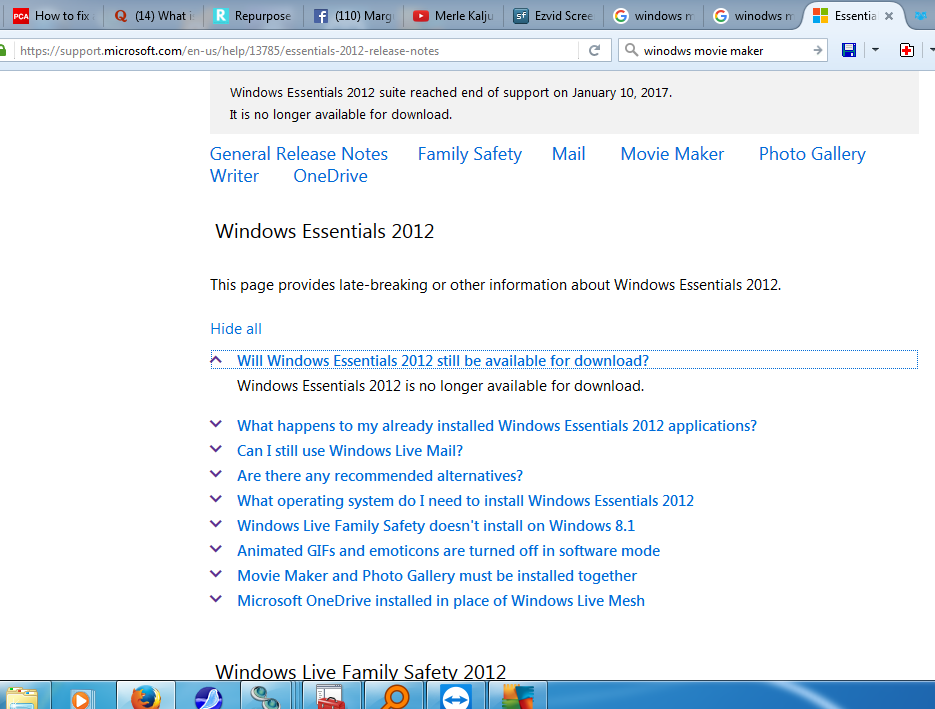Switch to the Quora '(14) What i' tab
This screenshot has width=935, height=709.
tap(154, 16)
